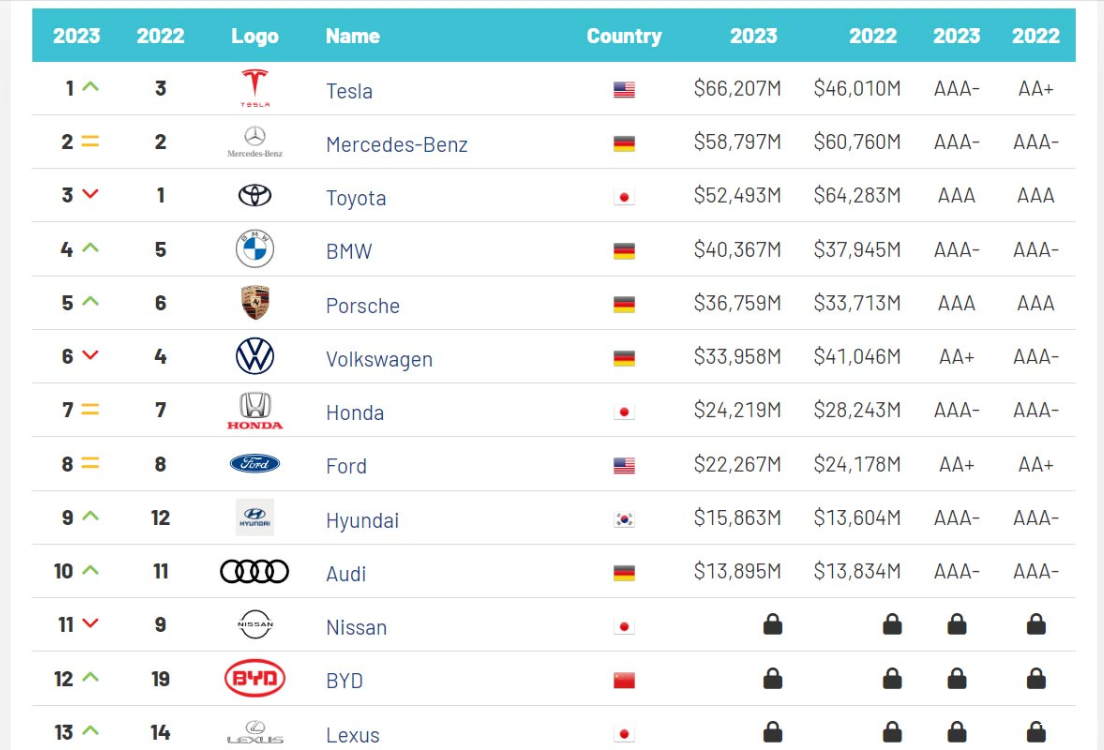
Task: Click the red BYD logo
Action: (x=255, y=679)
